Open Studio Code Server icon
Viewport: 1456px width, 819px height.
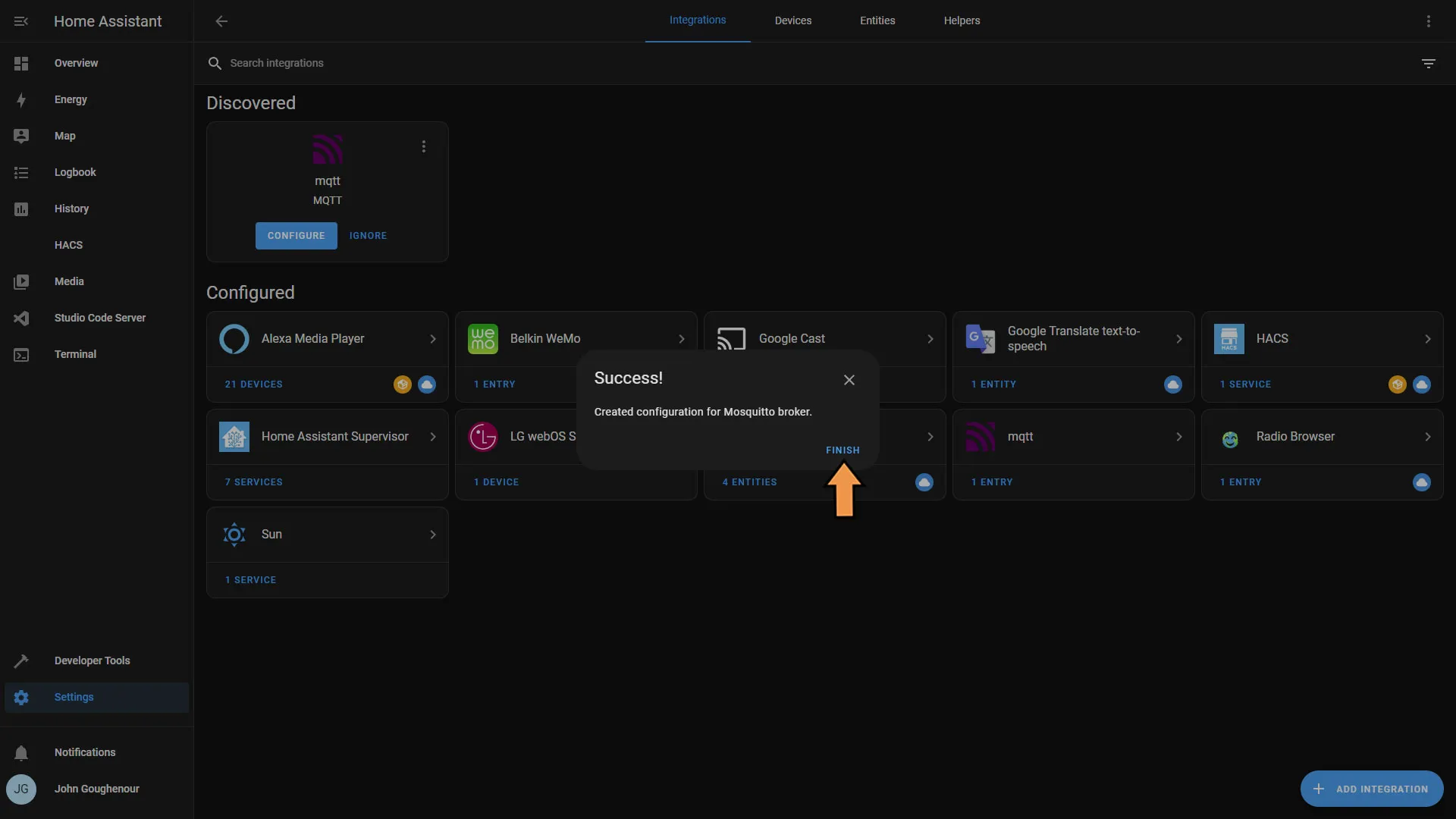pos(21,318)
